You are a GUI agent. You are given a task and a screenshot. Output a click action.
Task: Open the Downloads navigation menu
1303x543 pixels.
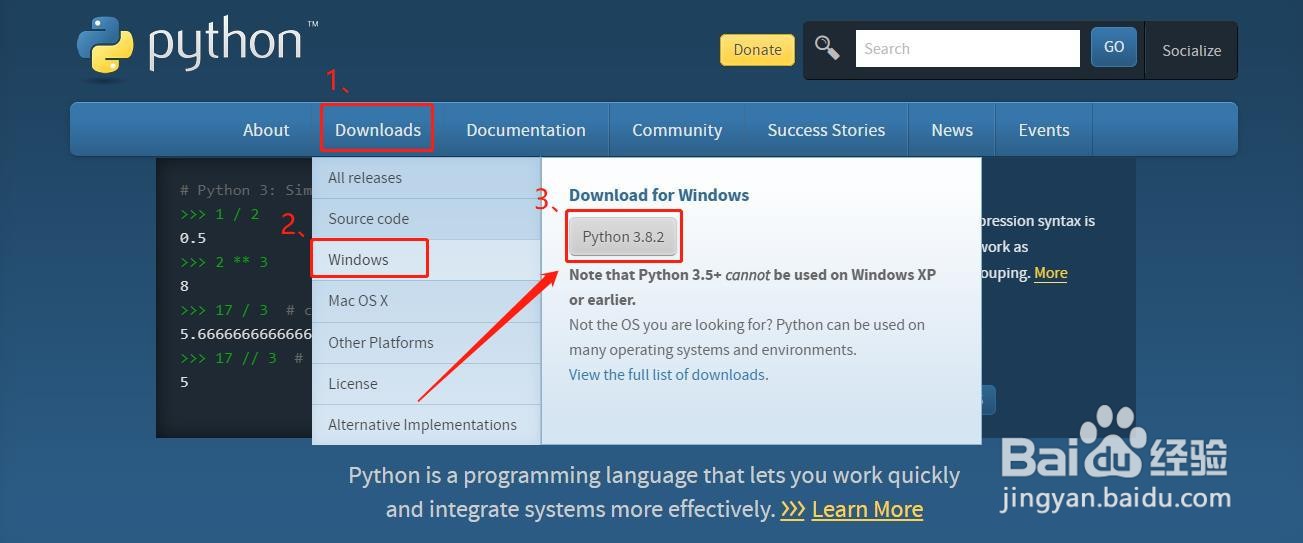[378, 130]
